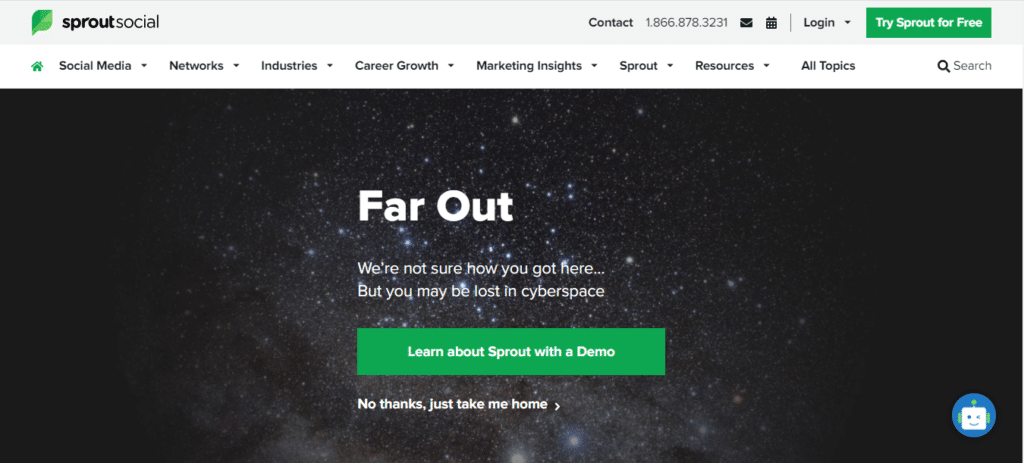Go to the green home icon
This screenshot has height=463, width=1024.
pos(37,66)
